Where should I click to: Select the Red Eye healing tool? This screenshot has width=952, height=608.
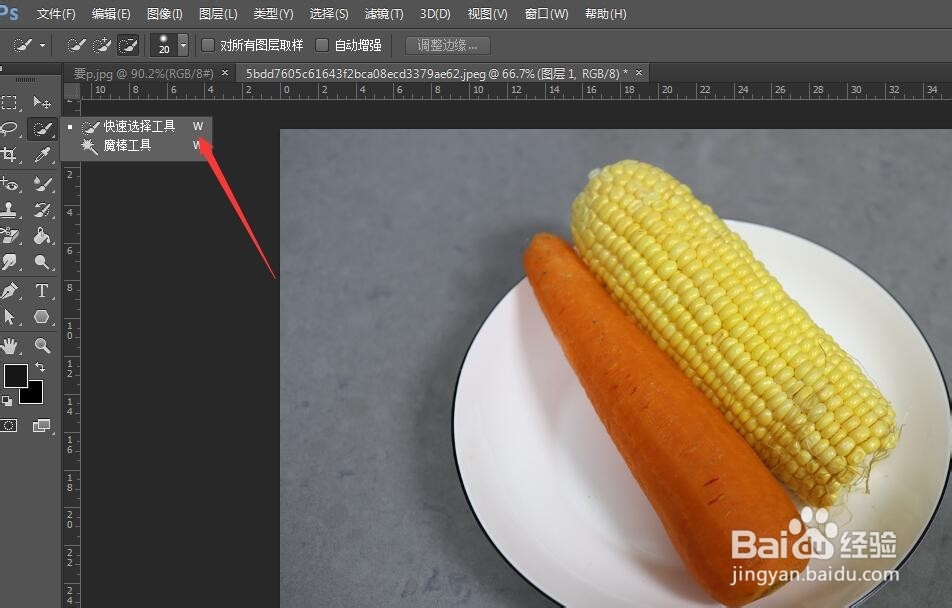point(9,183)
